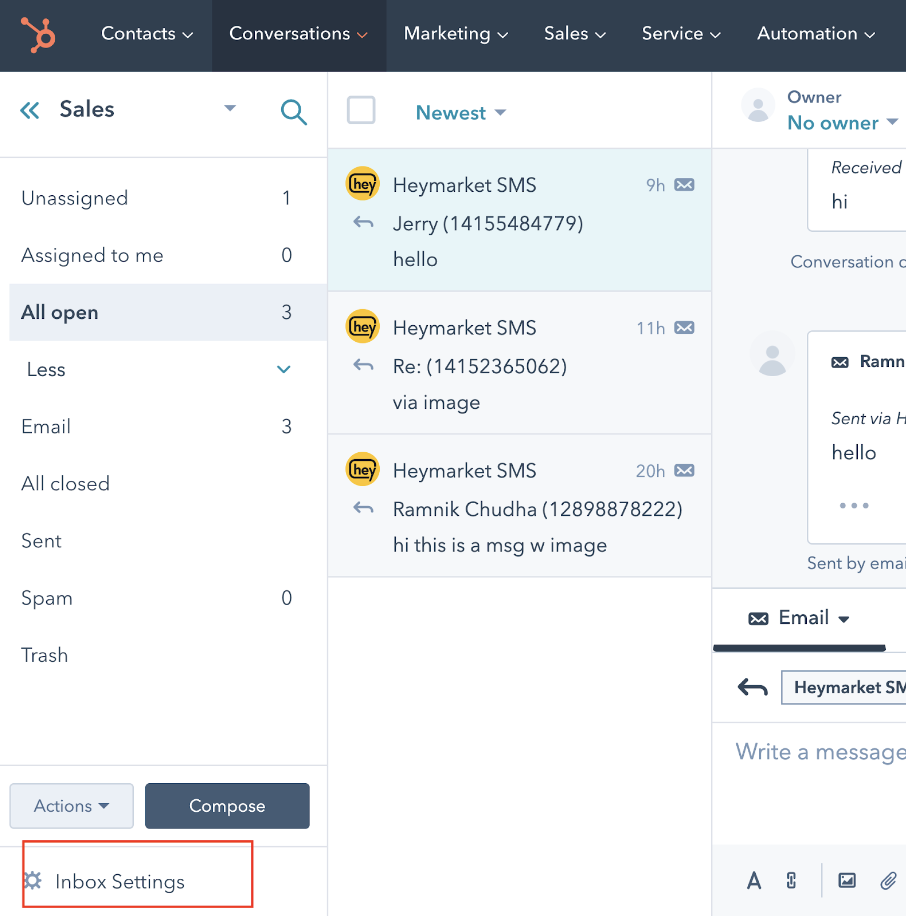Select the Spam view
Screen dimensions: 908x918
(x=159, y=598)
